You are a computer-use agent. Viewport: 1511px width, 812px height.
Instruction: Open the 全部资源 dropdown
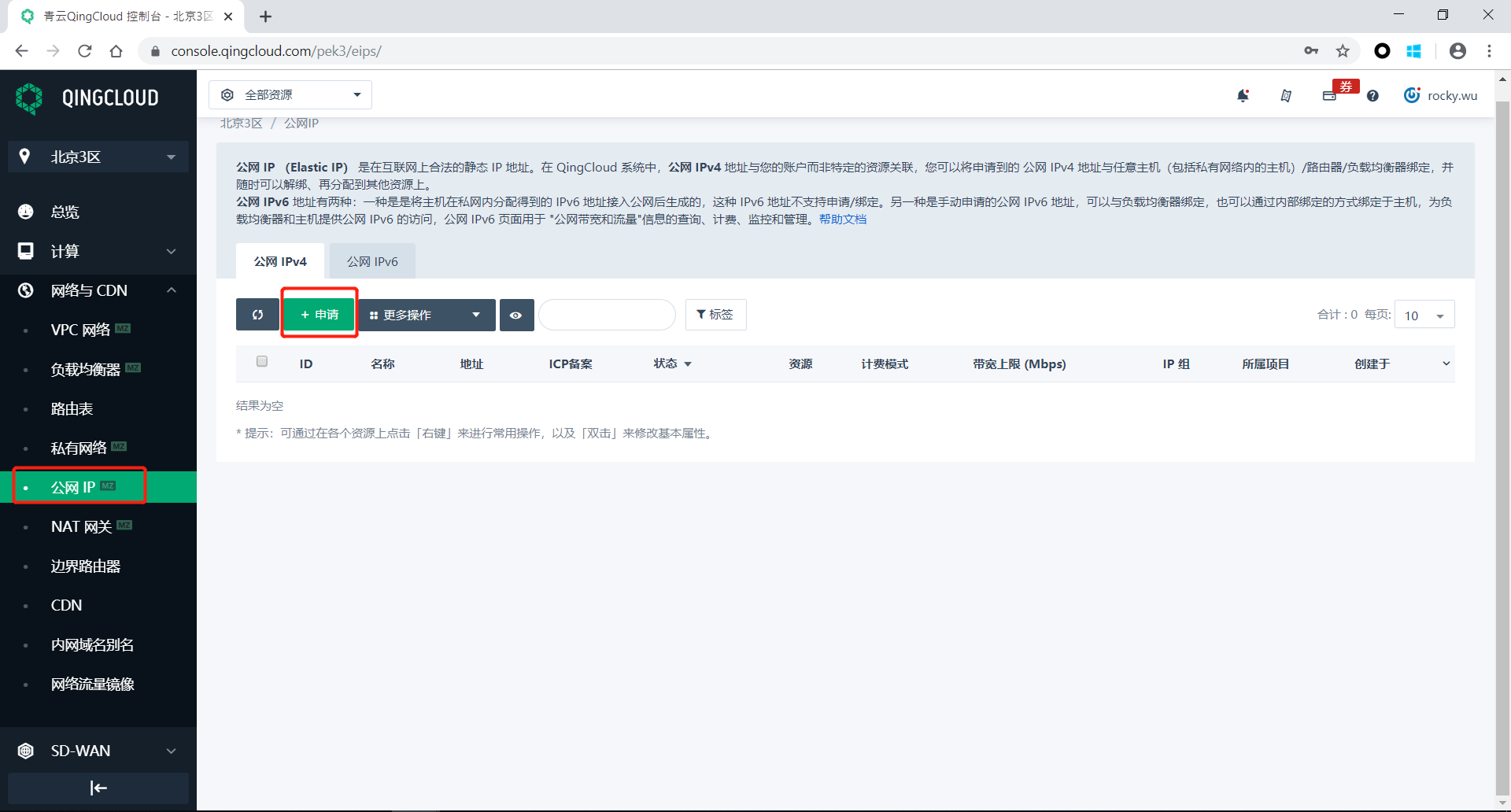point(290,94)
